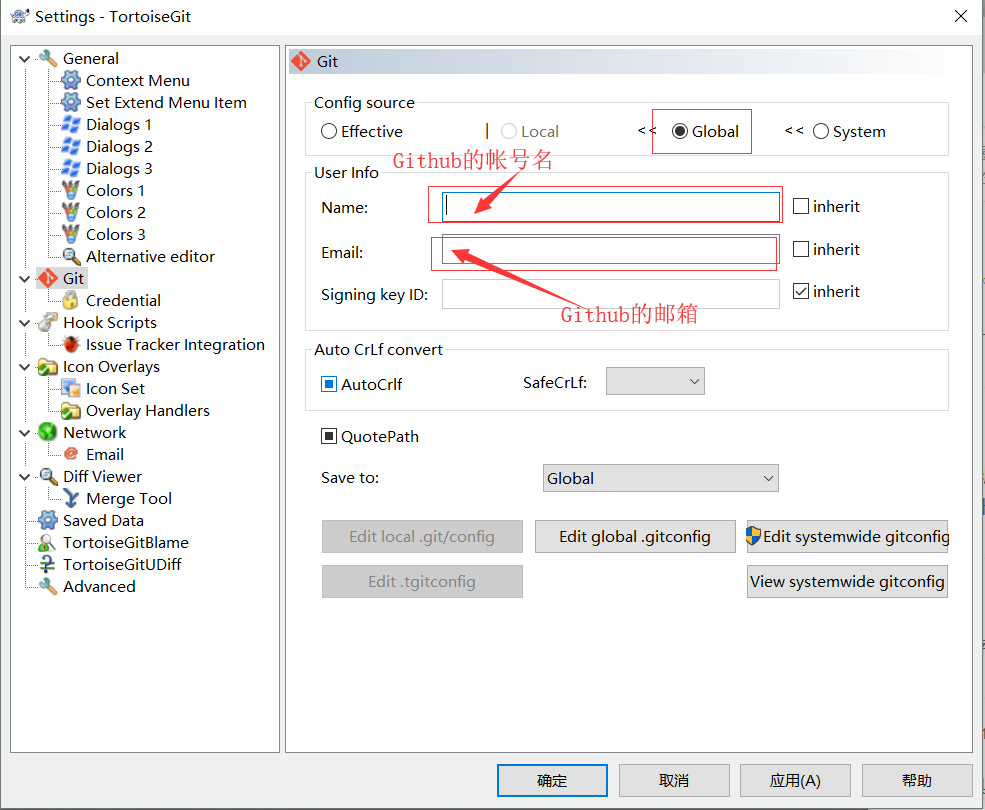Open the Save to Global dropdown
This screenshot has width=985, height=810.
tap(660, 479)
